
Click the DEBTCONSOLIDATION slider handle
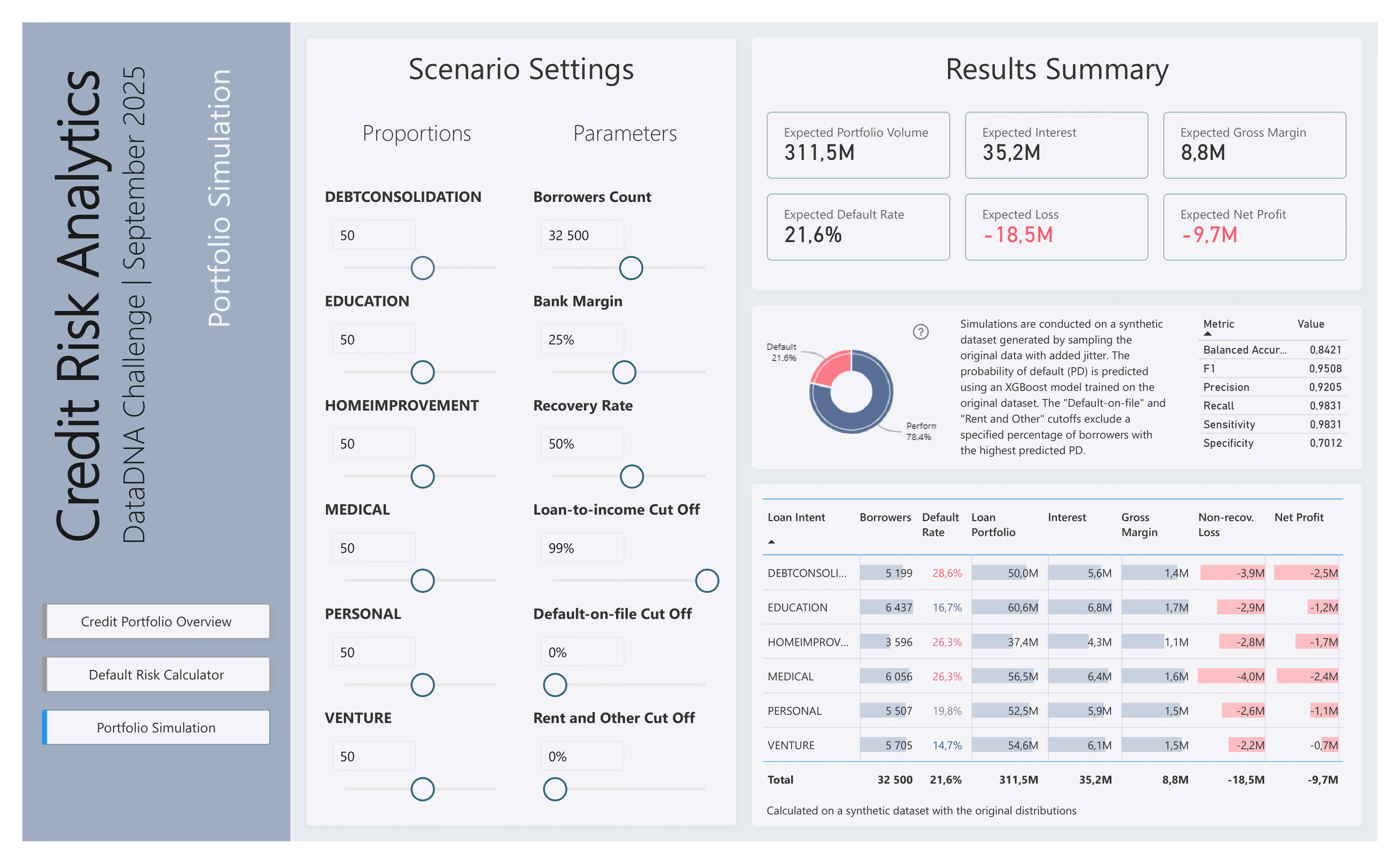tap(422, 268)
